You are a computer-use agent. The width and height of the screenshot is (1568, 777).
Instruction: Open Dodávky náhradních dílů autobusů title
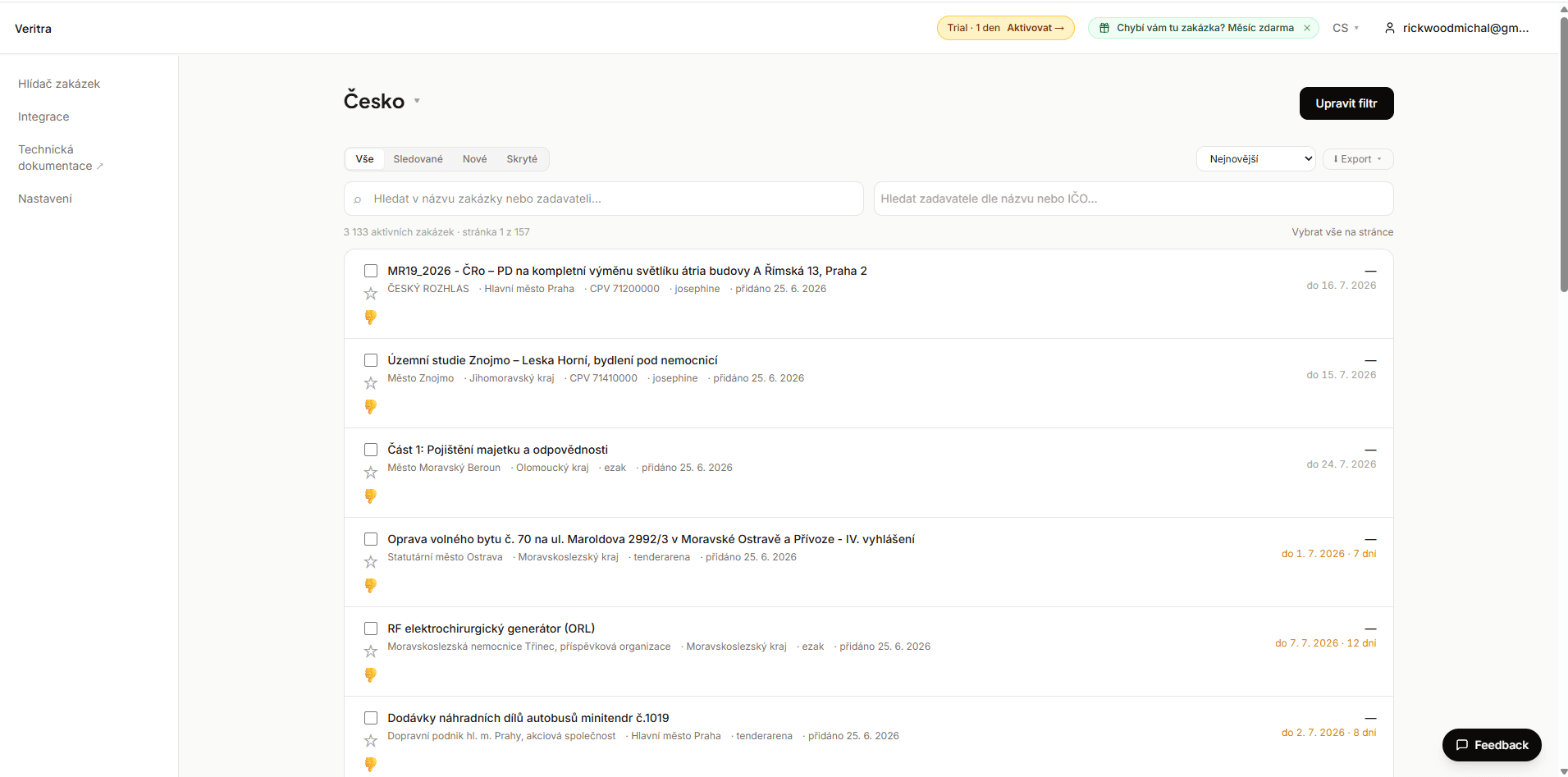pyautogui.click(x=528, y=718)
